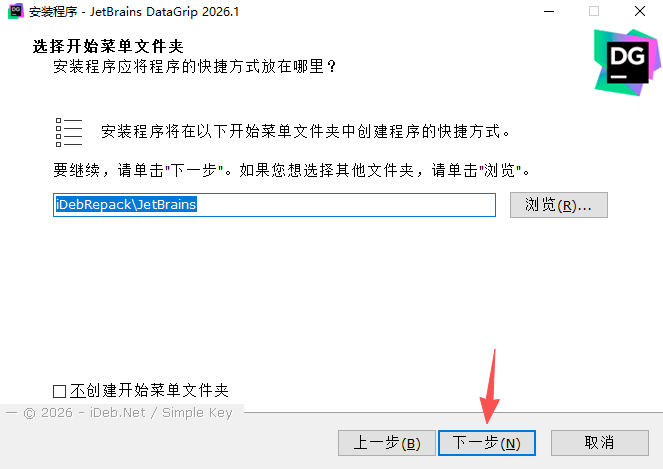The width and height of the screenshot is (663, 469).
Task: Minimize the installer window
Action: pyautogui.click(x=549, y=11)
